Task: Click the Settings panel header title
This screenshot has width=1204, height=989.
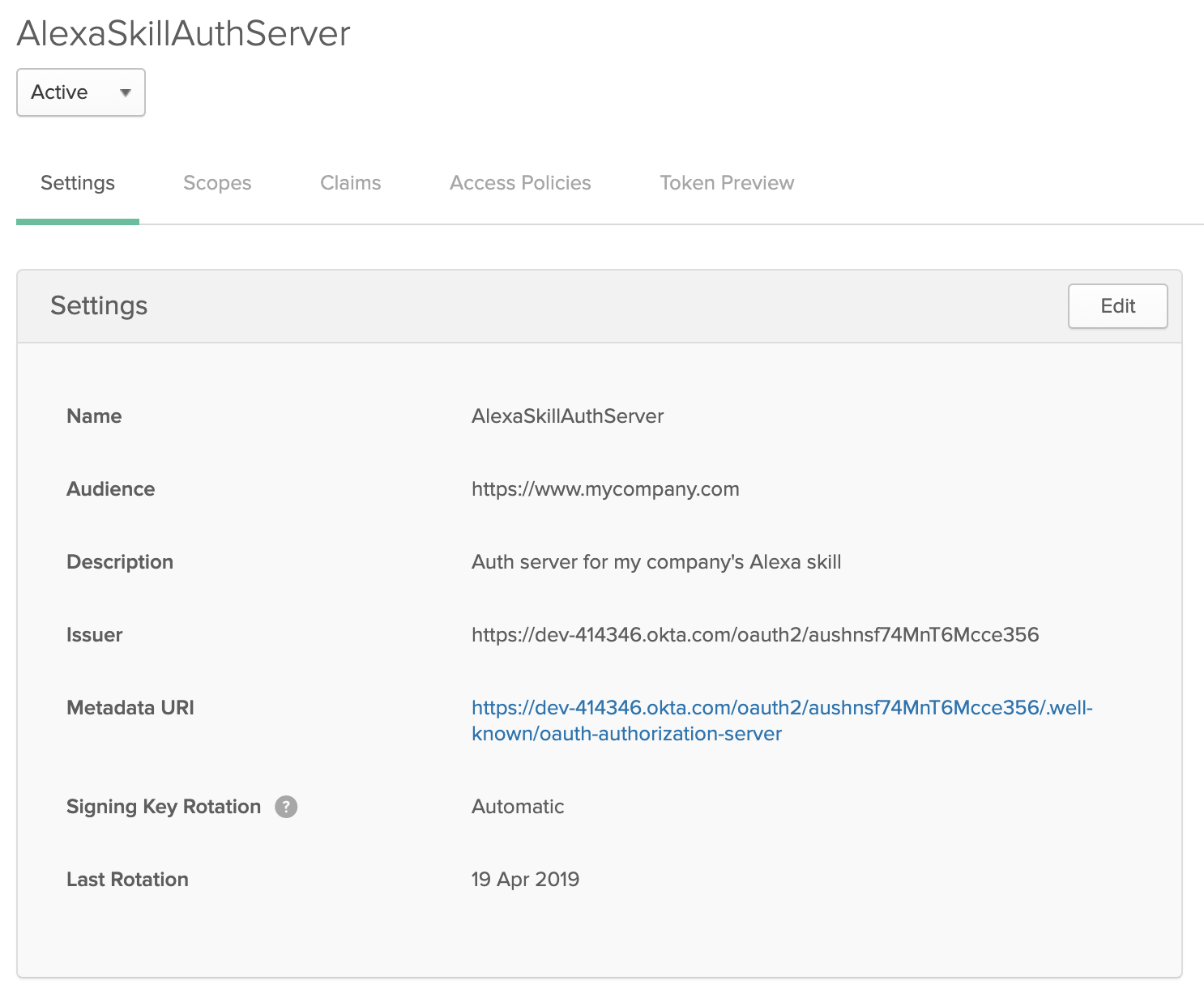Action: 99,306
